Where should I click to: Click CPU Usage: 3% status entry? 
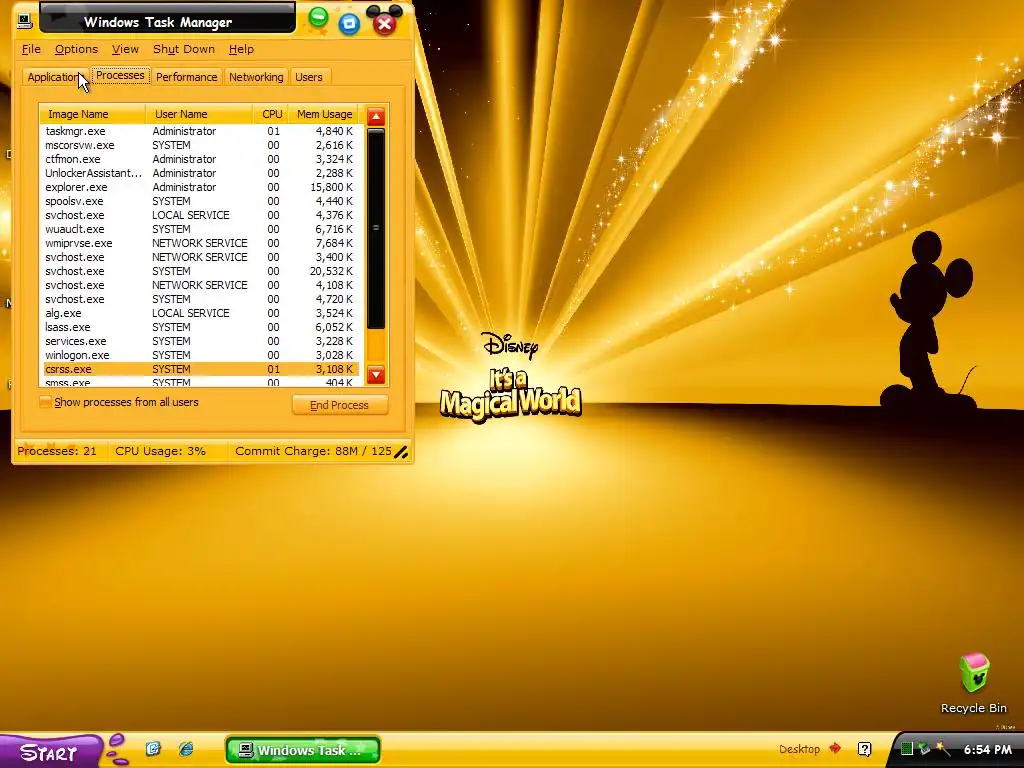point(160,451)
